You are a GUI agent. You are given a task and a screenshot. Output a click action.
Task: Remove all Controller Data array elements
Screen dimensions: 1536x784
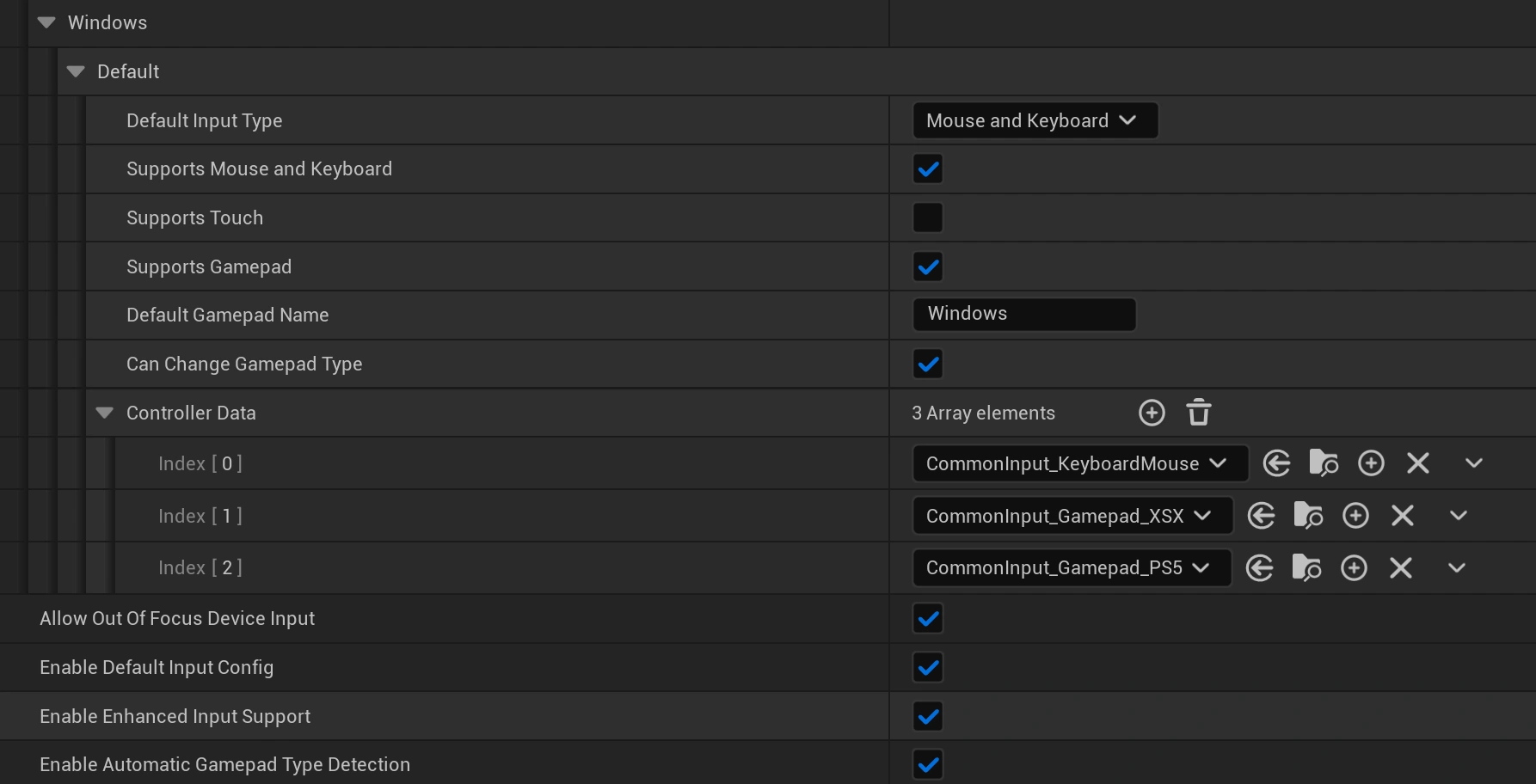pos(1199,413)
